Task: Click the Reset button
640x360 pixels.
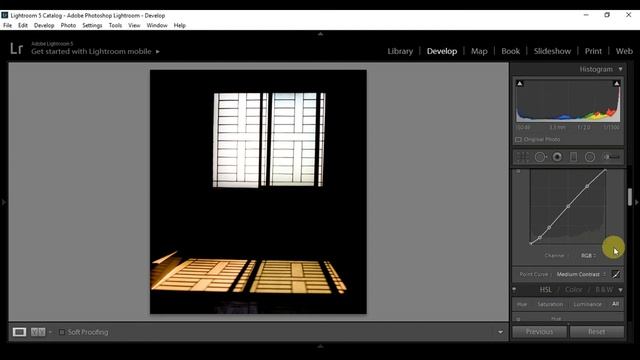Action: click(597, 332)
